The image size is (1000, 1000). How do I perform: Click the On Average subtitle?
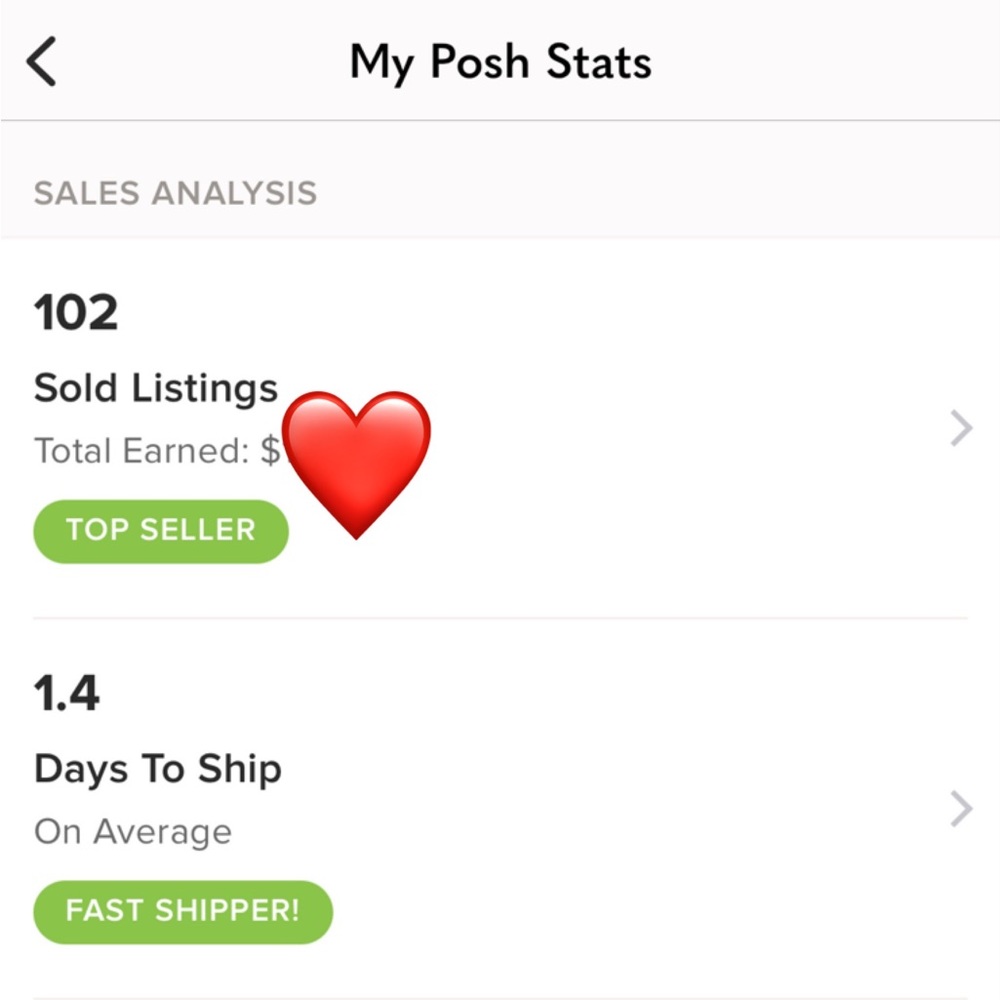[133, 832]
